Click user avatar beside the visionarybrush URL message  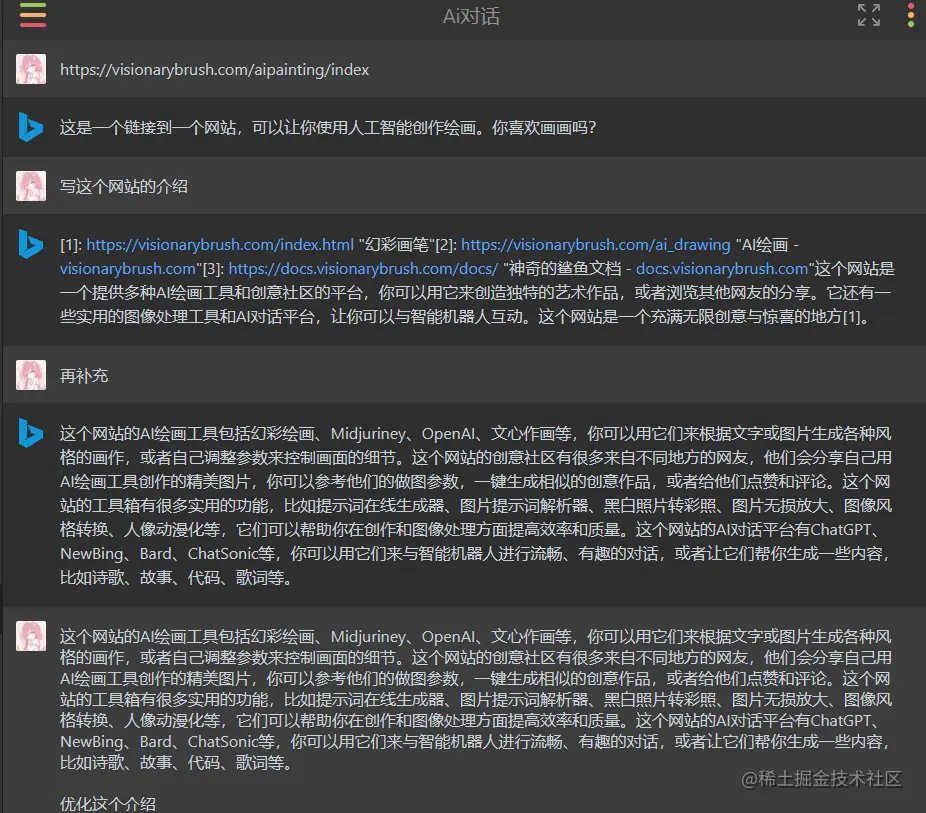[x=31, y=69]
